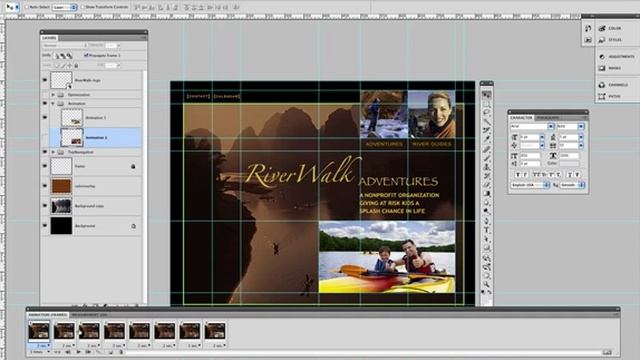Select the Brush tool
Viewport: 640px width, 360px height.
[x=486, y=158]
